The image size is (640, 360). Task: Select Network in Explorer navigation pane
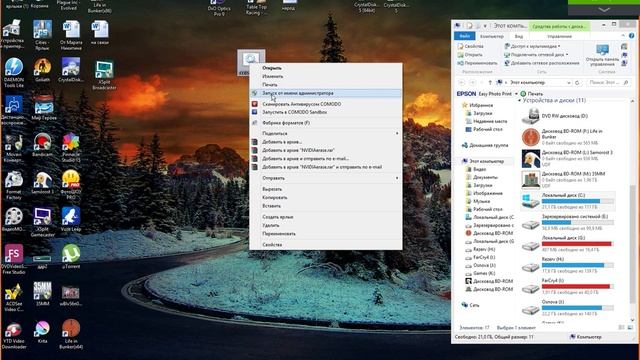point(470,305)
